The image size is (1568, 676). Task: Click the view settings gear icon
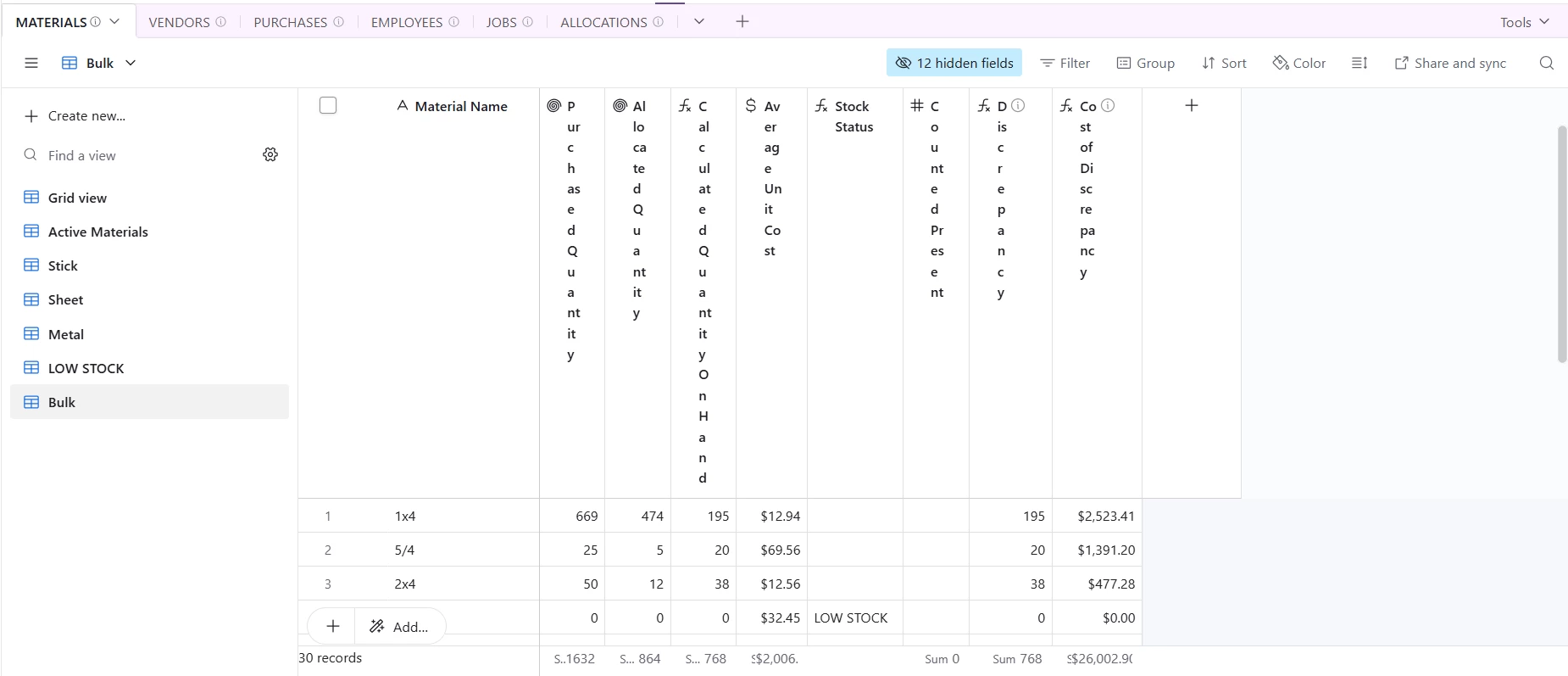pyautogui.click(x=270, y=154)
